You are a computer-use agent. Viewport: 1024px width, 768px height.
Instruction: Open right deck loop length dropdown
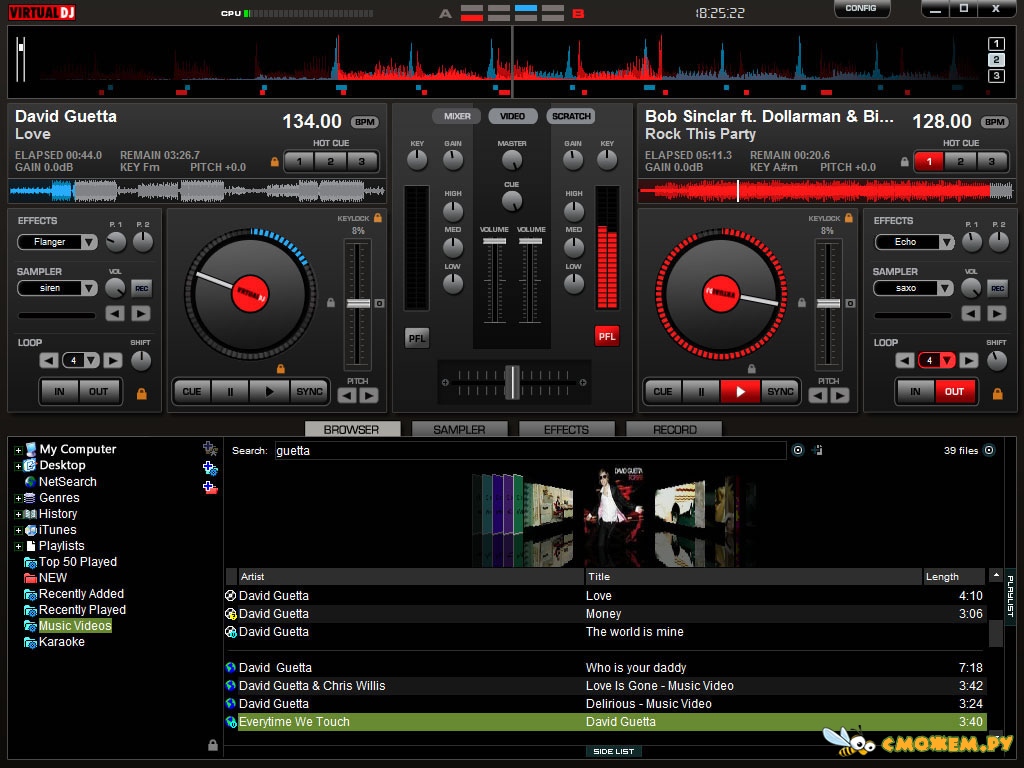click(x=947, y=360)
